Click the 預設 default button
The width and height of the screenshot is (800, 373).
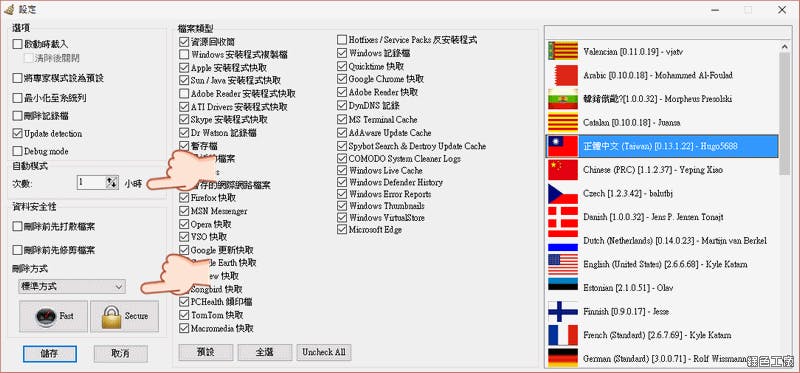tap(206, 352)
